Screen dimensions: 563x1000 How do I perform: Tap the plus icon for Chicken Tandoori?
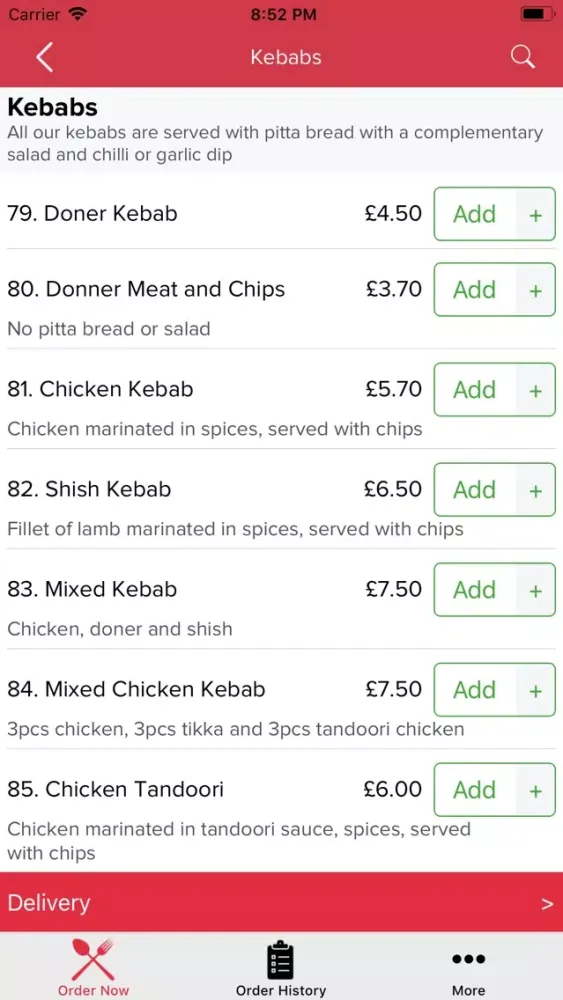click(536, 790)
